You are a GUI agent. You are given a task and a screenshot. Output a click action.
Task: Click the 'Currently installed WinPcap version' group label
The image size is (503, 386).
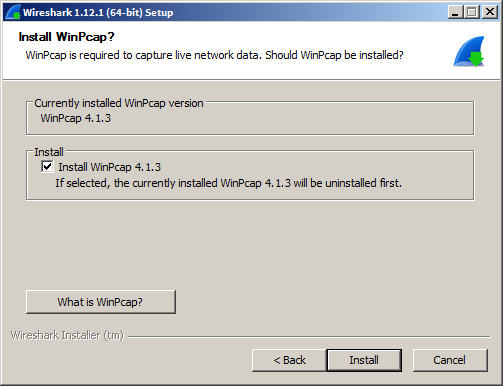[x=119, y=103]
